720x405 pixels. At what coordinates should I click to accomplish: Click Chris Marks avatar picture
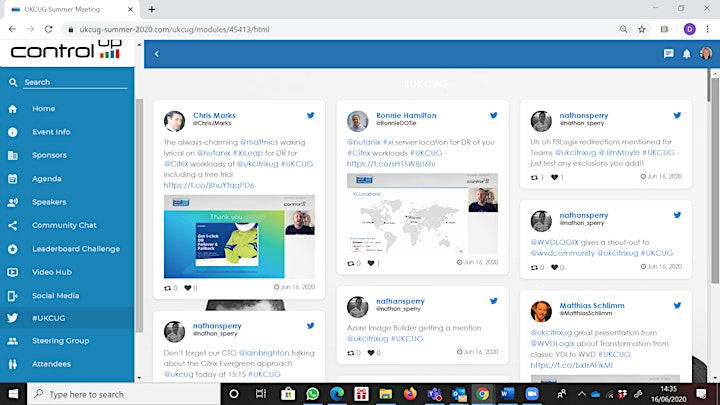coord(174,121)
